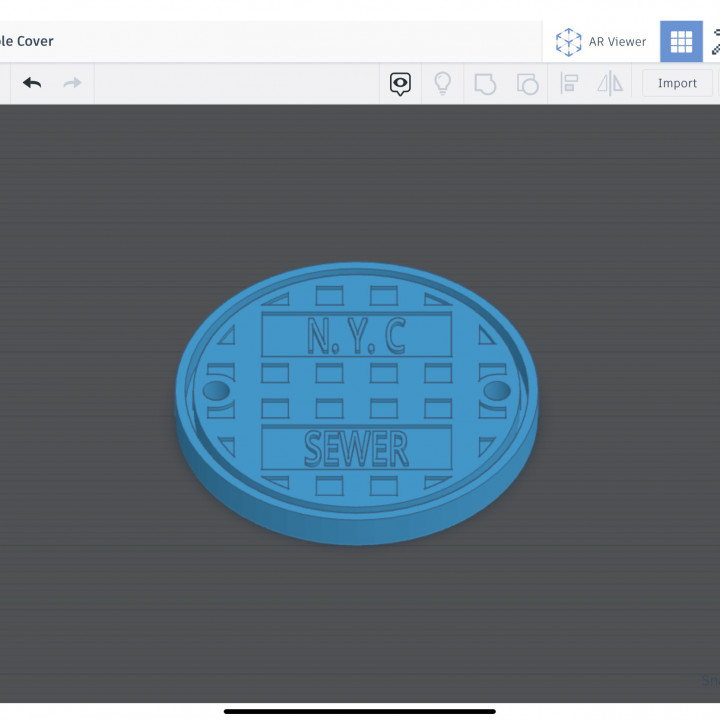
Task: Redo the action with forward arrow
Action: pos(73,83)
